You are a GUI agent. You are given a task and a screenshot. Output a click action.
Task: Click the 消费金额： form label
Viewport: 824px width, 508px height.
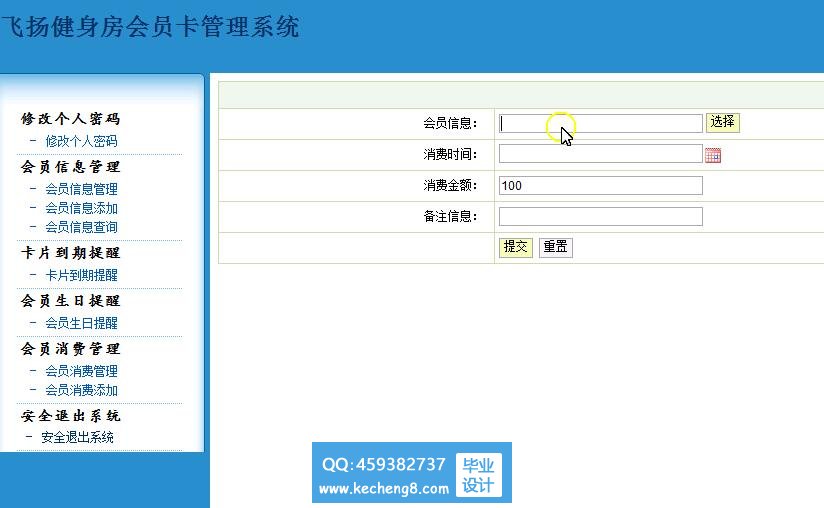(450, 185)
